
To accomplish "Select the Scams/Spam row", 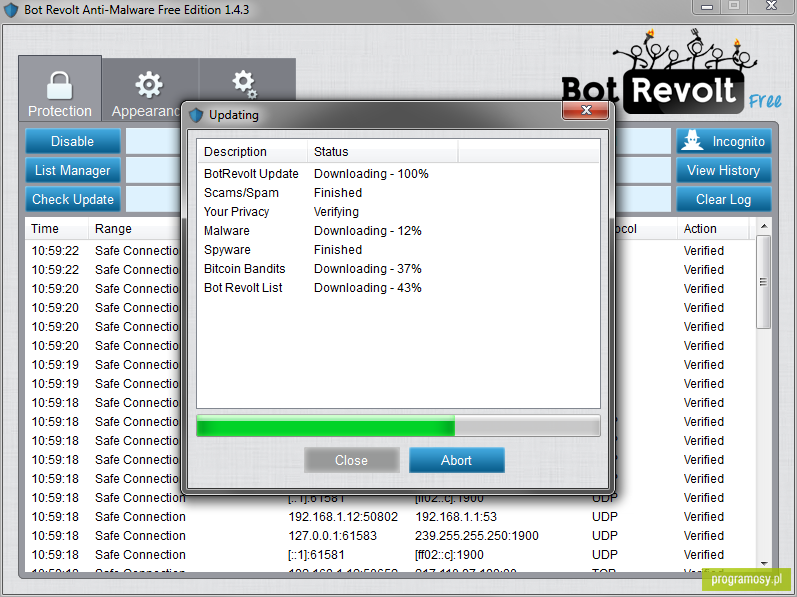I will tap(398, 193).
